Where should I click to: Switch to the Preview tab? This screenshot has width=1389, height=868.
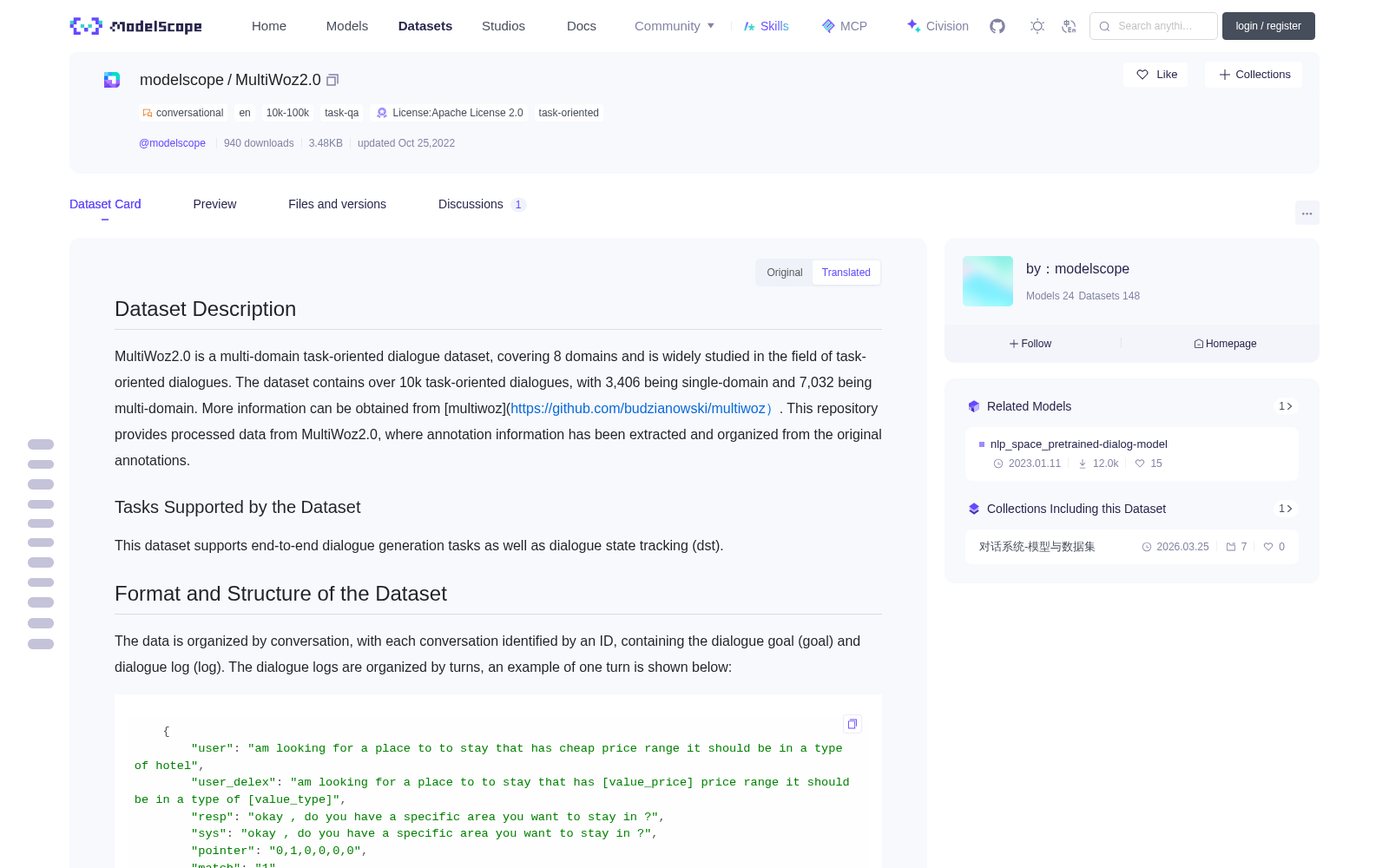click(214, 204)
